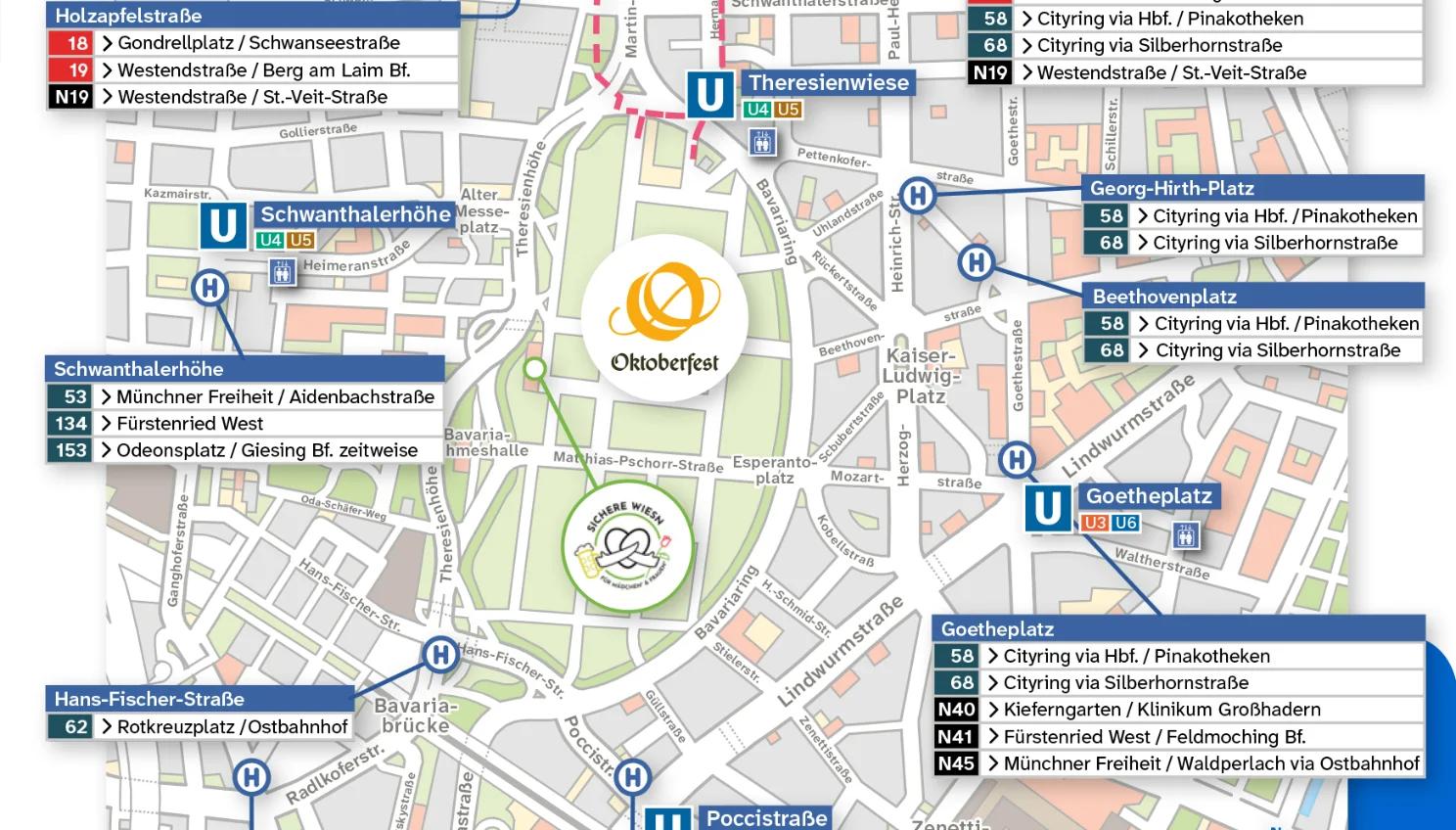Screen dimensions: 1456x830
Task: Click the elevator icon above Waltherstraße
Action: click(x=1186, y=535)
